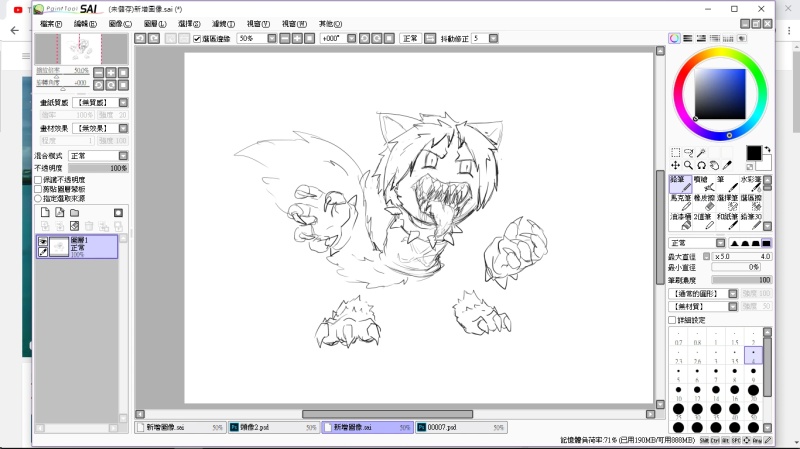Click the toolbar flip horizontal button
The image size is (800, 449).
pos(430,38)
